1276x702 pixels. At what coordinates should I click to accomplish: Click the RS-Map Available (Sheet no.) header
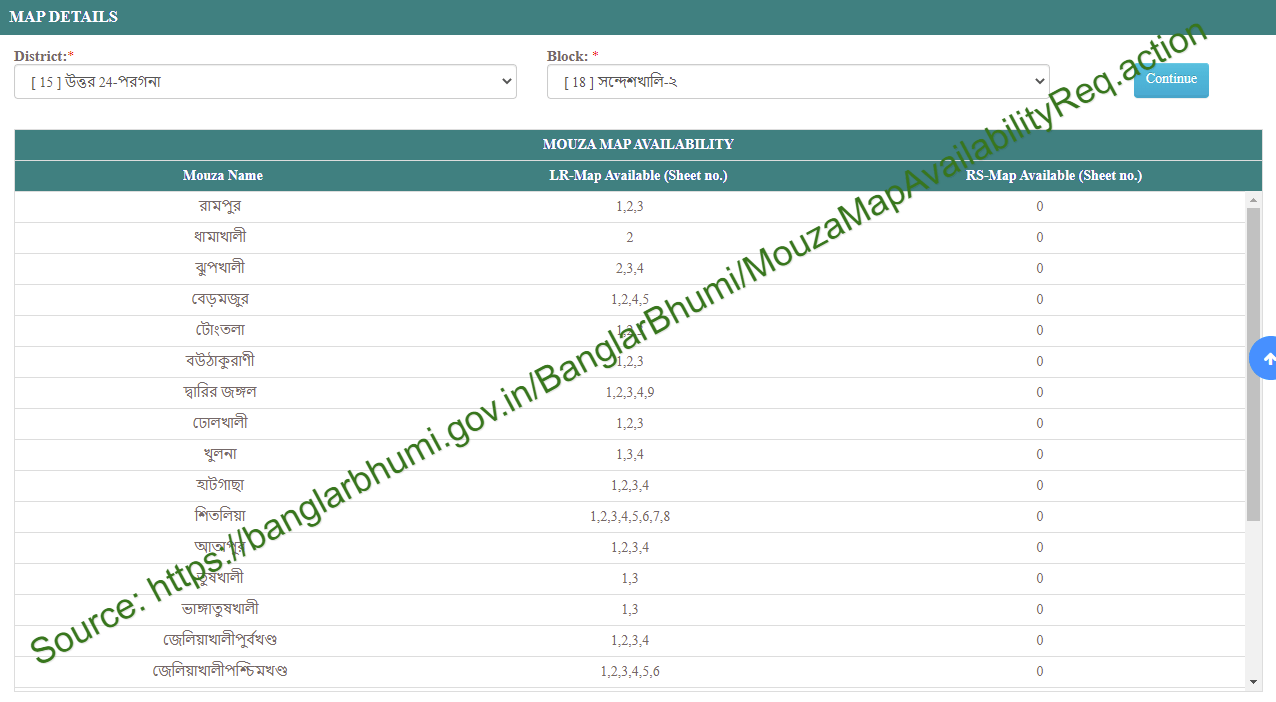[1053, 175]
